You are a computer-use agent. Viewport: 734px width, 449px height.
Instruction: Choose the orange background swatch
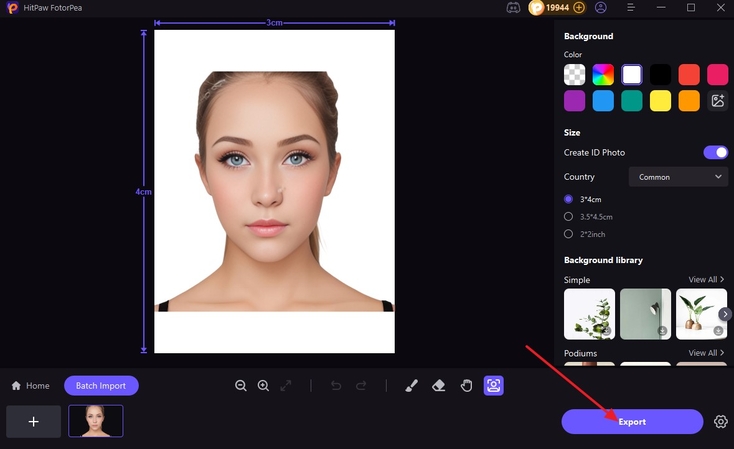click(689, 101)
